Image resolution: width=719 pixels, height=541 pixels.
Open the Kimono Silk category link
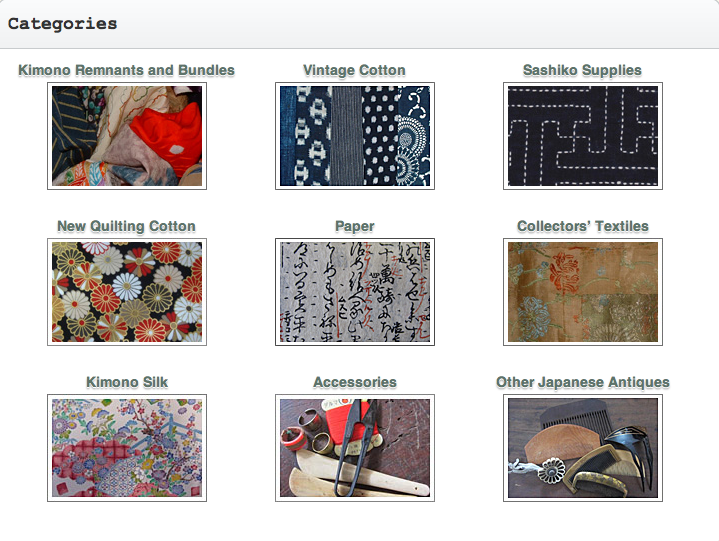(127, 382)
